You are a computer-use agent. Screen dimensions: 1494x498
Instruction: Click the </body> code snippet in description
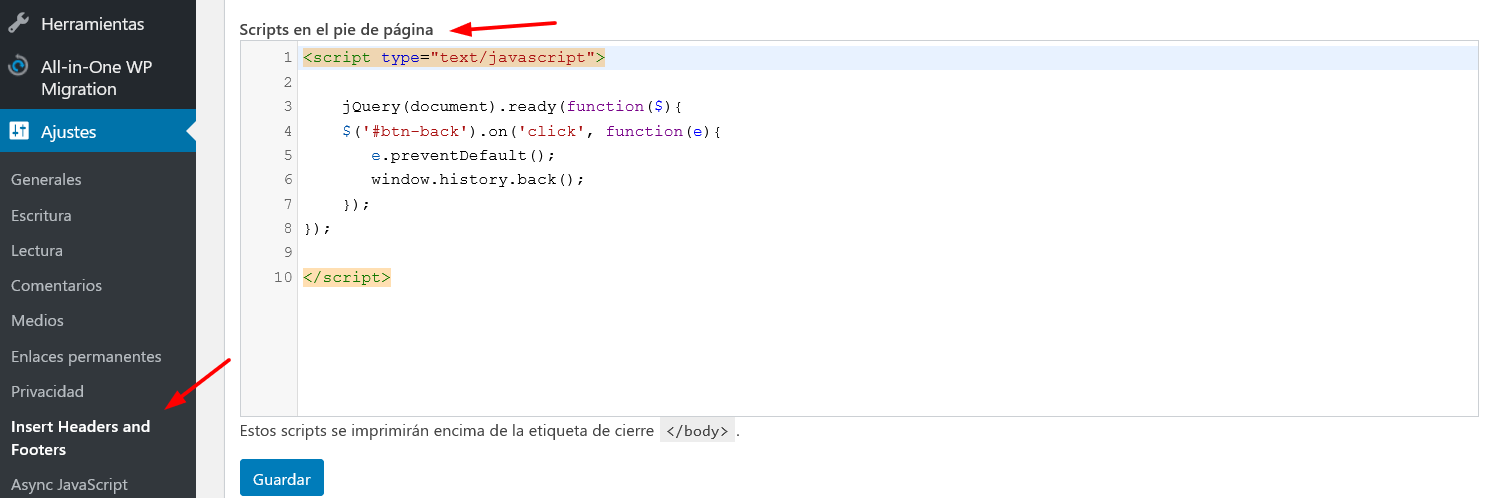tap(698, 432)
